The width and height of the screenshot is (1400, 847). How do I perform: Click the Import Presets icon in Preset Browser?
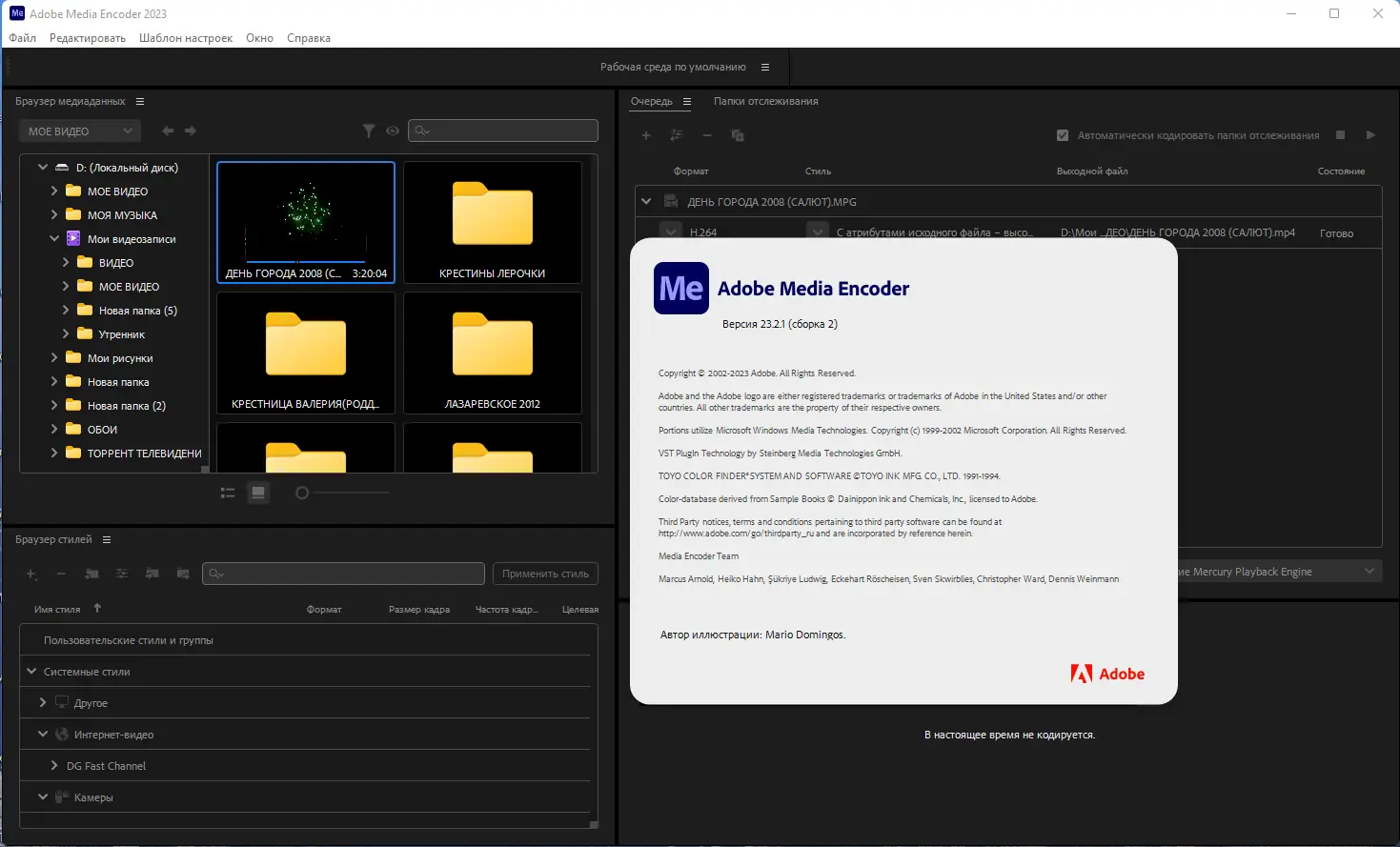click(x=152, y=575)
